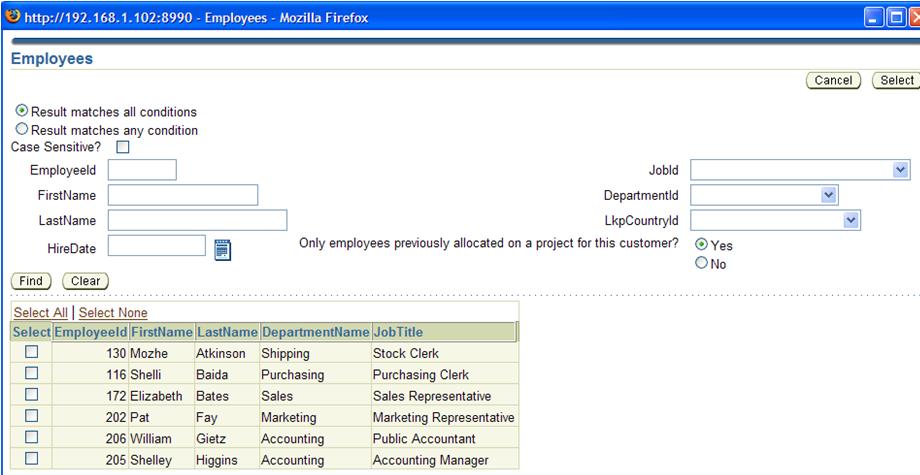Choose No for previously allocated employees

click(x=701, y=263)
